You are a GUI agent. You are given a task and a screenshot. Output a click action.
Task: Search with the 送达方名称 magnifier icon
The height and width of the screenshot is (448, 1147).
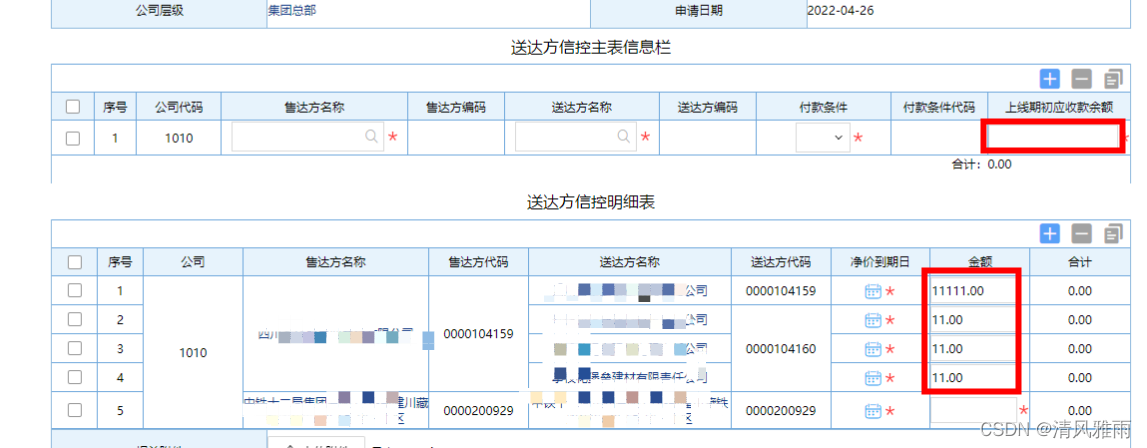click(624, 136)
